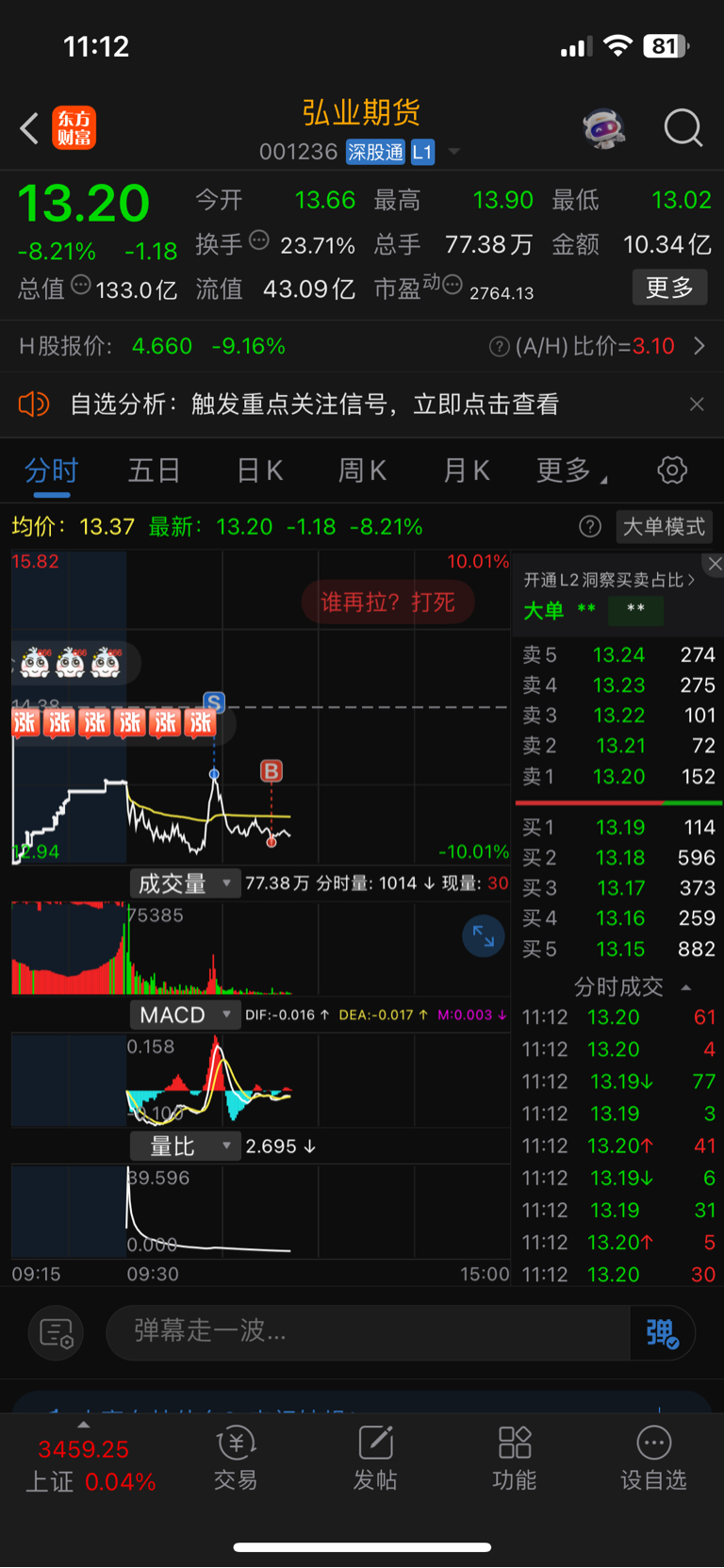The height and width of the screenshot is (1568, 724).
Task: Switch to the 分时 tab
Action: pyautogui.click(x=51, y=470)
